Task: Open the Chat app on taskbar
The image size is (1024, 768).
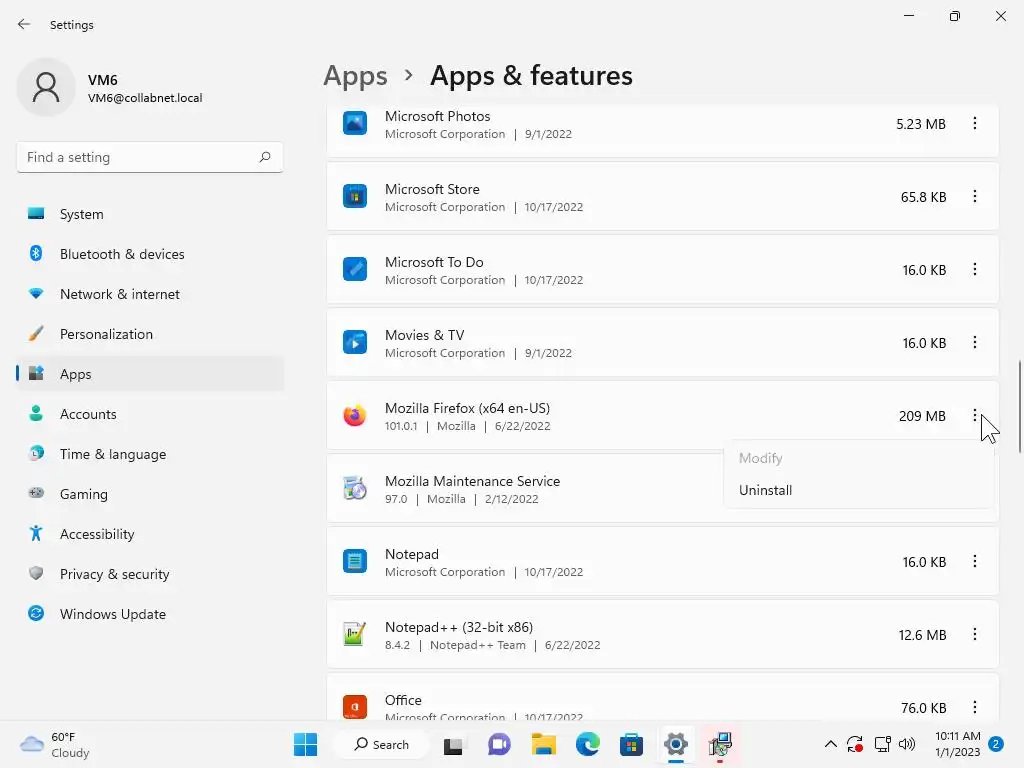Action: tap(499, 744)
